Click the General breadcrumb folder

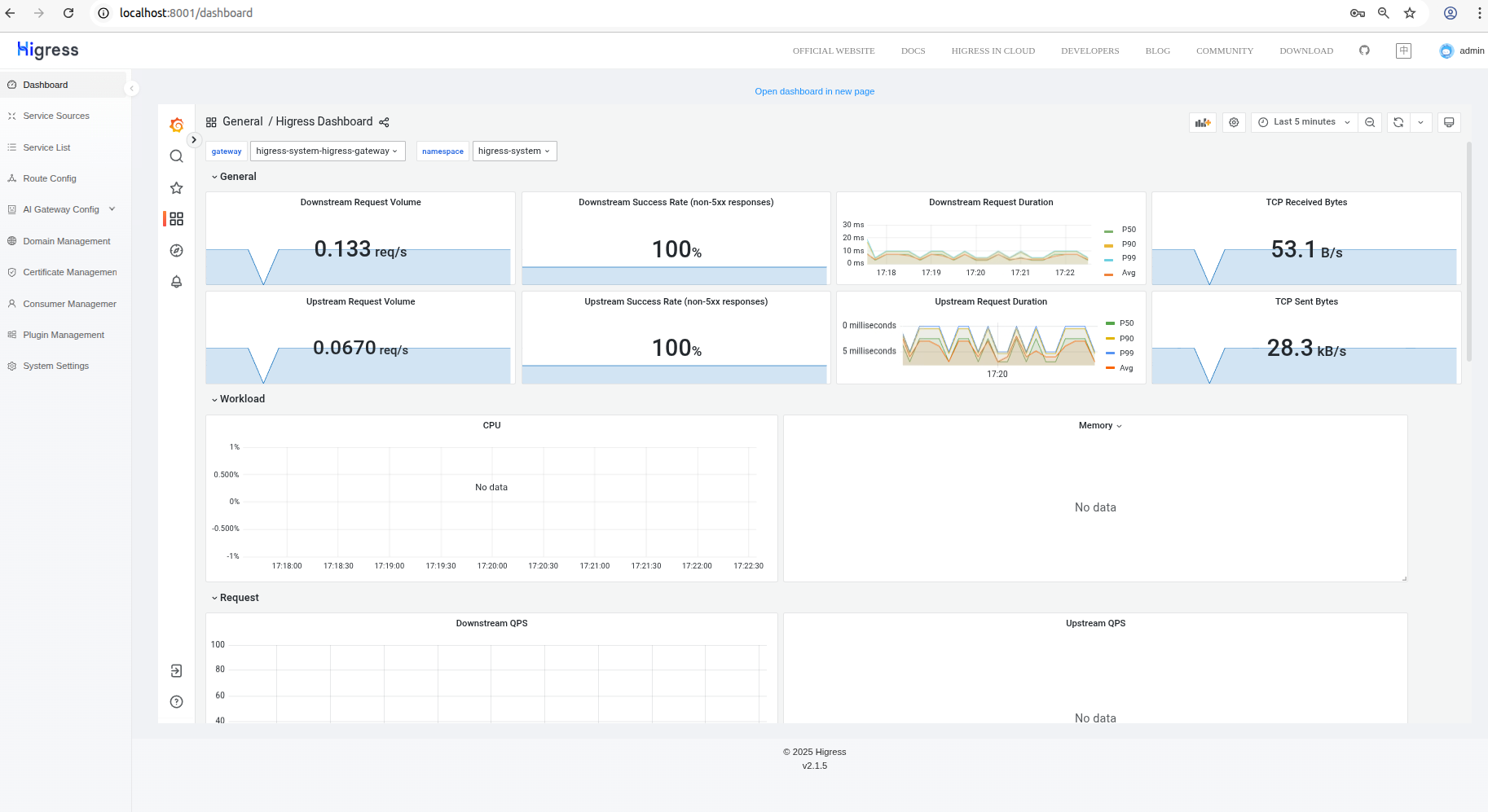(243, 121)
